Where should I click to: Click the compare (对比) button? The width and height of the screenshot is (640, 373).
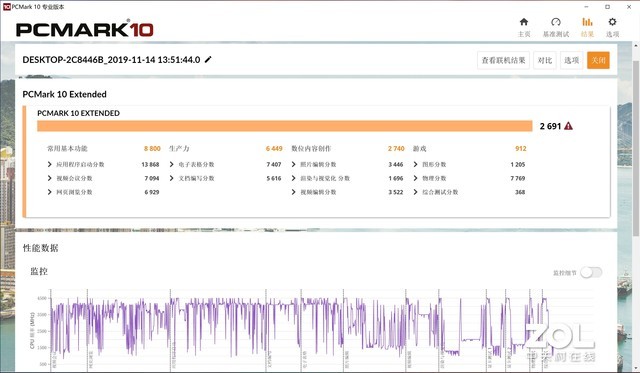click(545, 60)
